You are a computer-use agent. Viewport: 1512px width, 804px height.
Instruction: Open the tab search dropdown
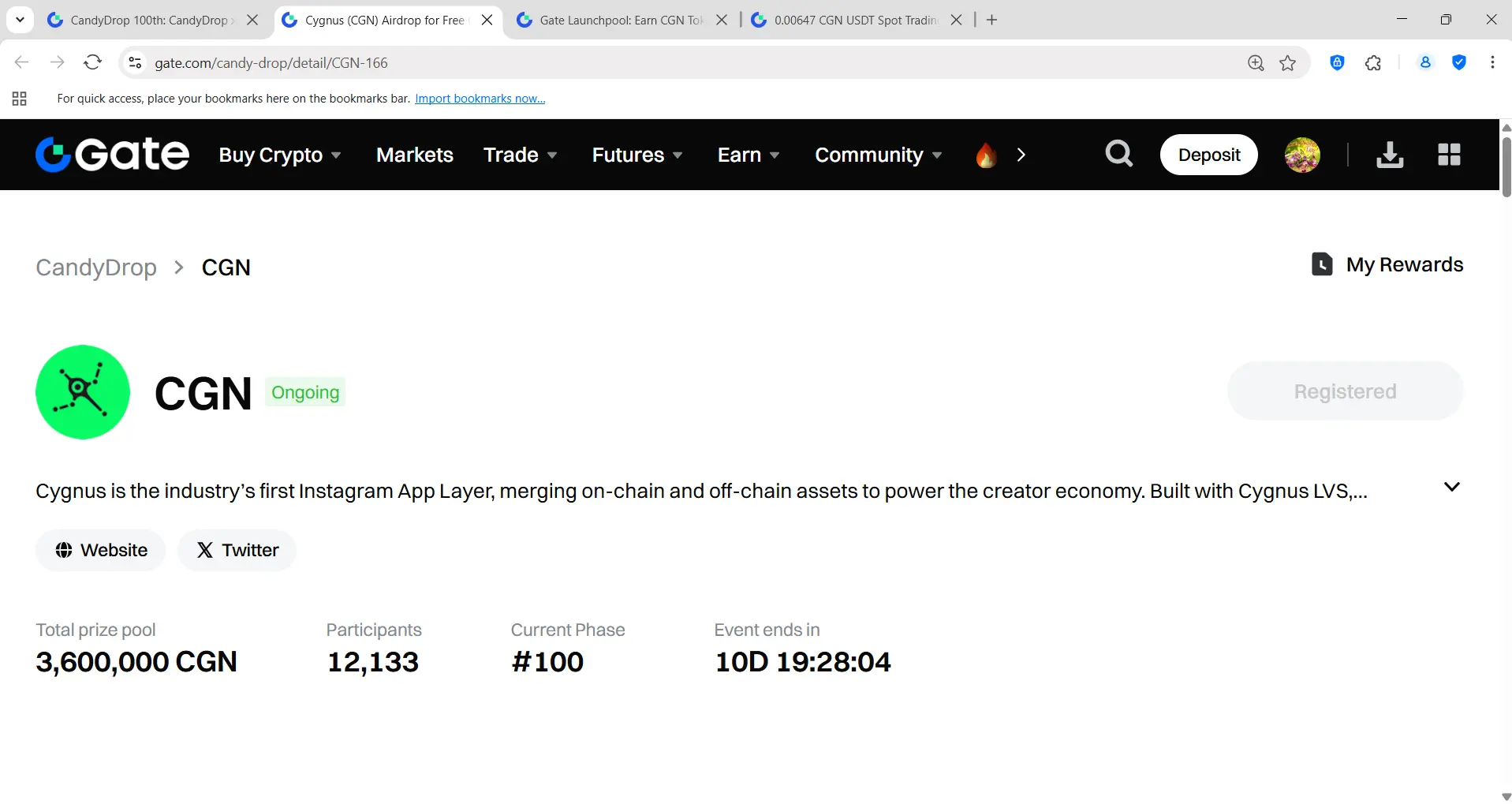[x=20, y=20]
